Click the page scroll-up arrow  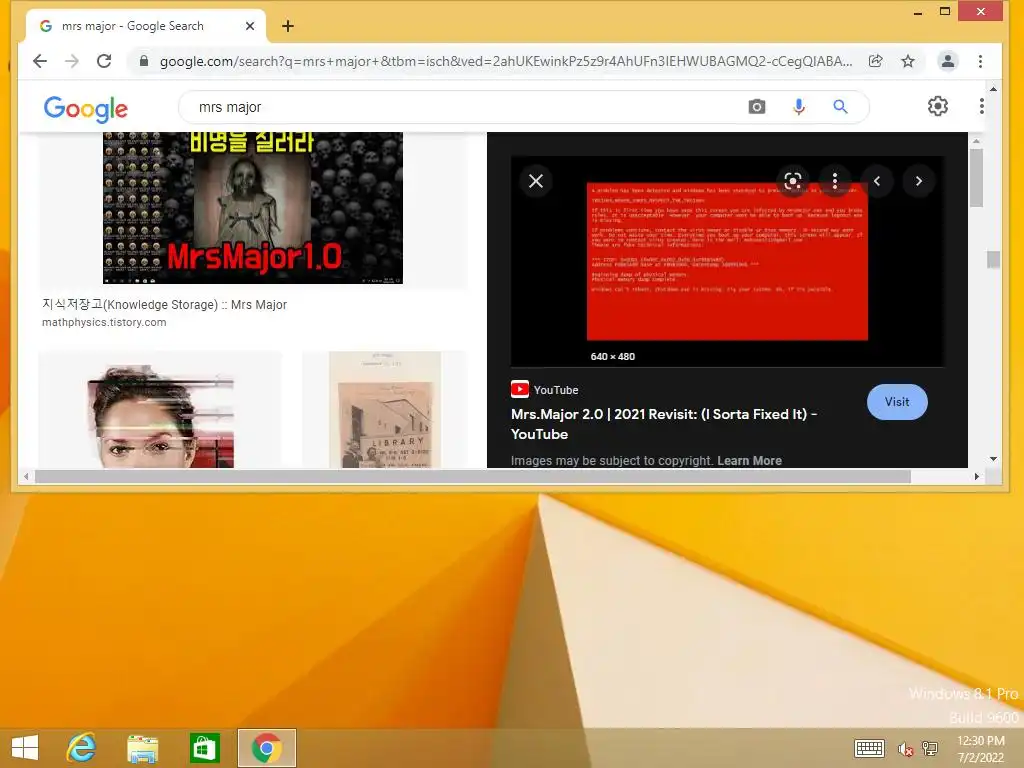[993, 89]
